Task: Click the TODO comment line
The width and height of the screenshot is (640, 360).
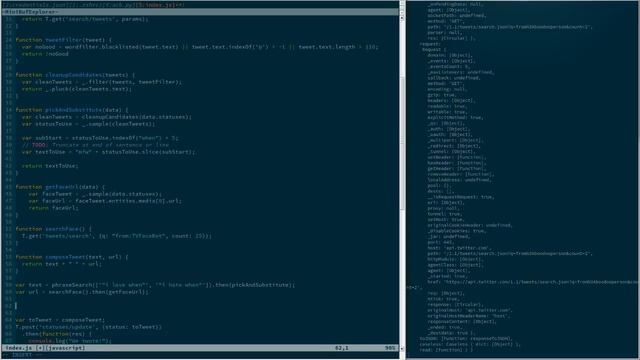Action: (x=95, y=145)
